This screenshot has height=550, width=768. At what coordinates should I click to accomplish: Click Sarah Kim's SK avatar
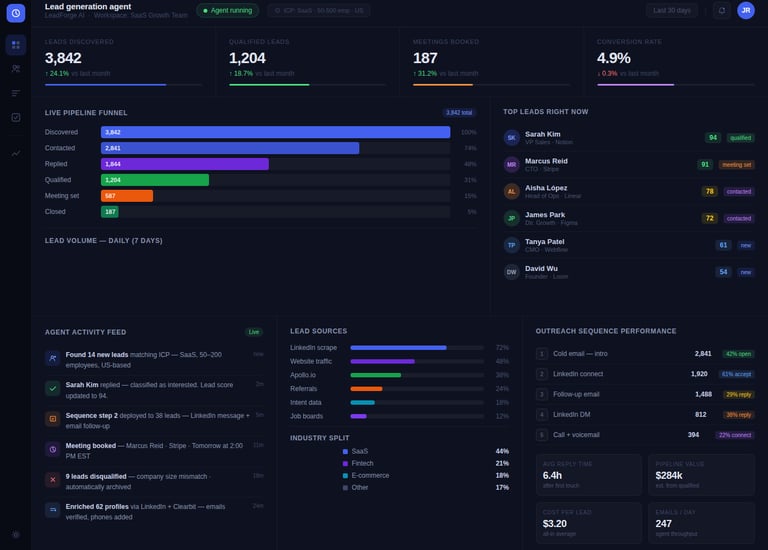[x=511, y=138]
